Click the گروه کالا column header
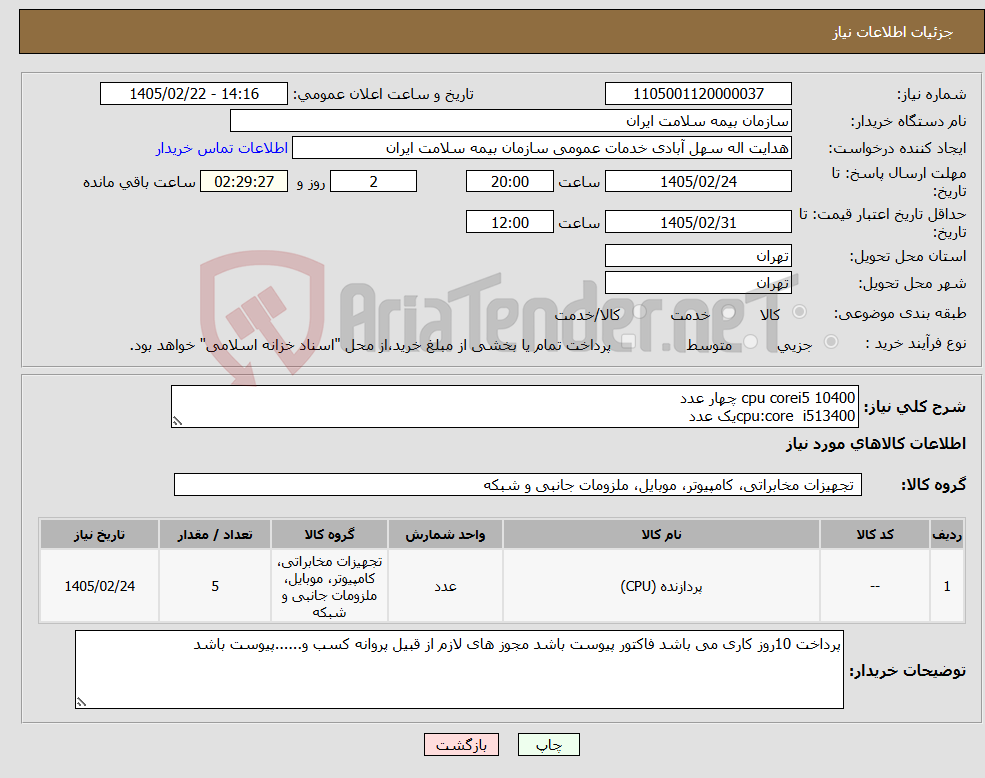Viewport: 985px width, 778px height. pyautogui.click(x=329, y=534)
